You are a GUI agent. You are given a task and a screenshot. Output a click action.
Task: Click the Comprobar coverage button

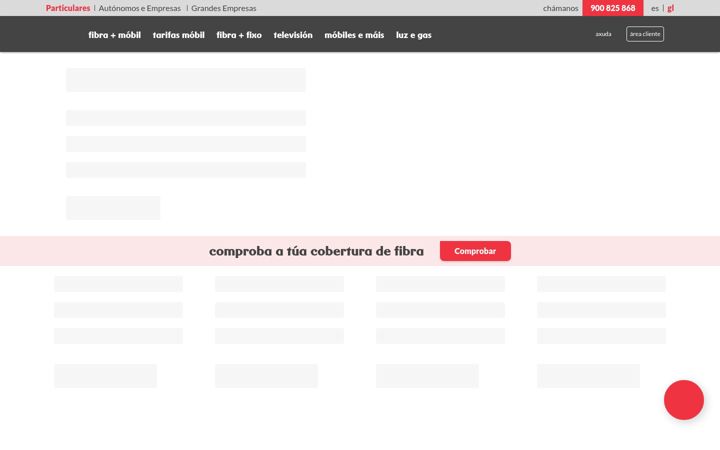coord(475,251)
